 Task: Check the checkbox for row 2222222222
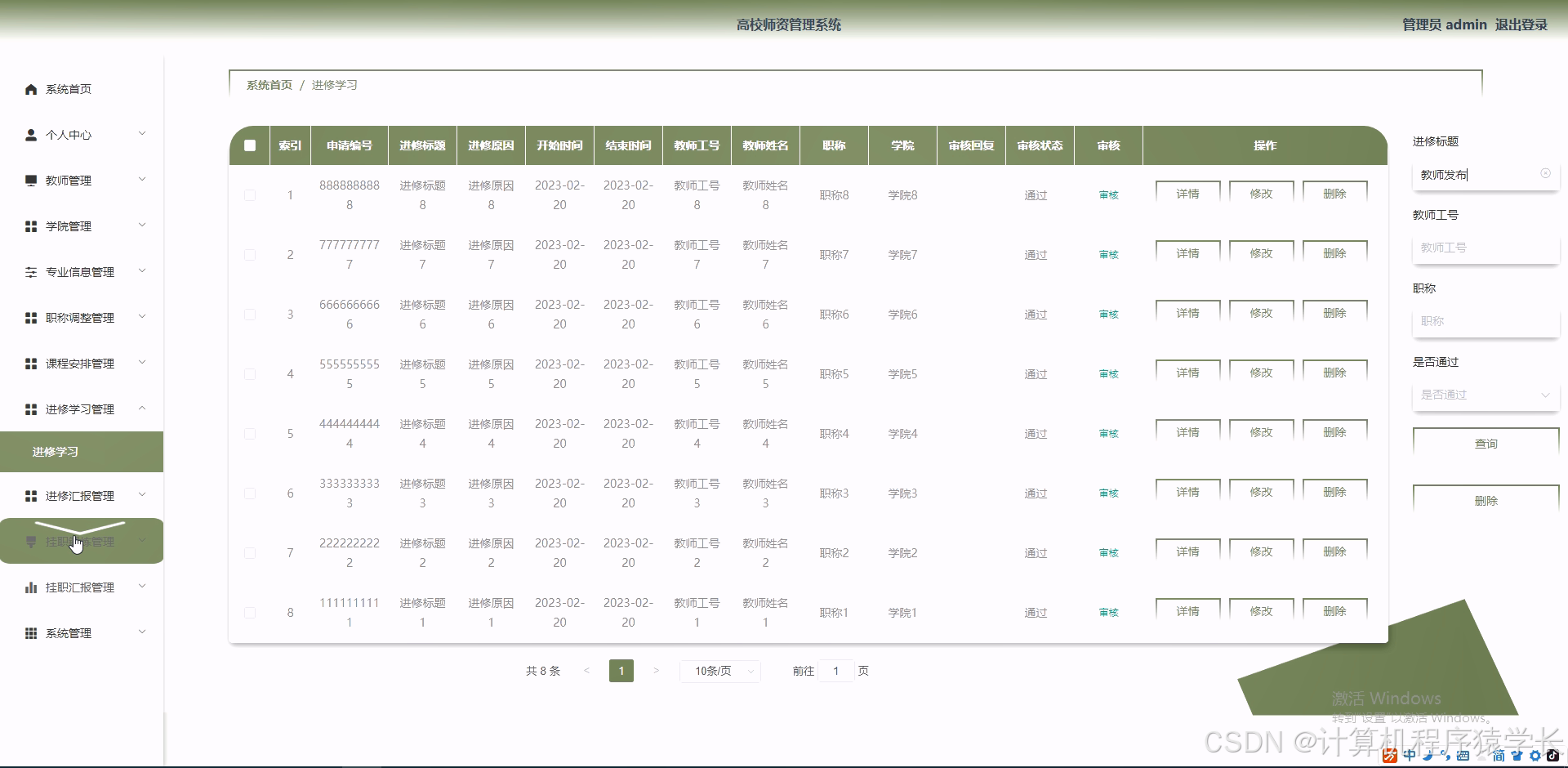[x=250, y=553]
